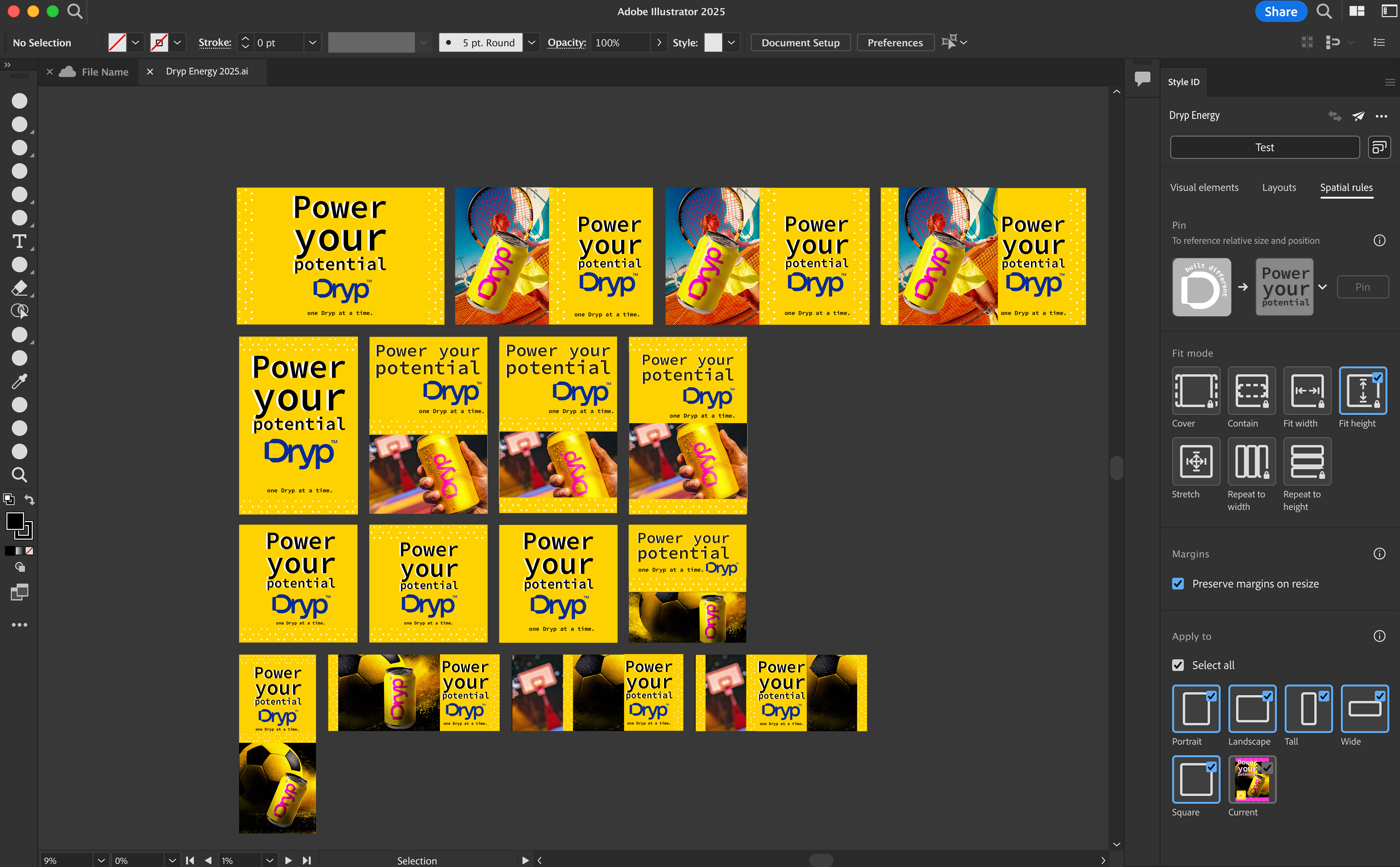Image resolution: width=1400 pixels, height=867 pixels.
Task: Switch to the Layouts tab
Action: tap(1279, 188)
